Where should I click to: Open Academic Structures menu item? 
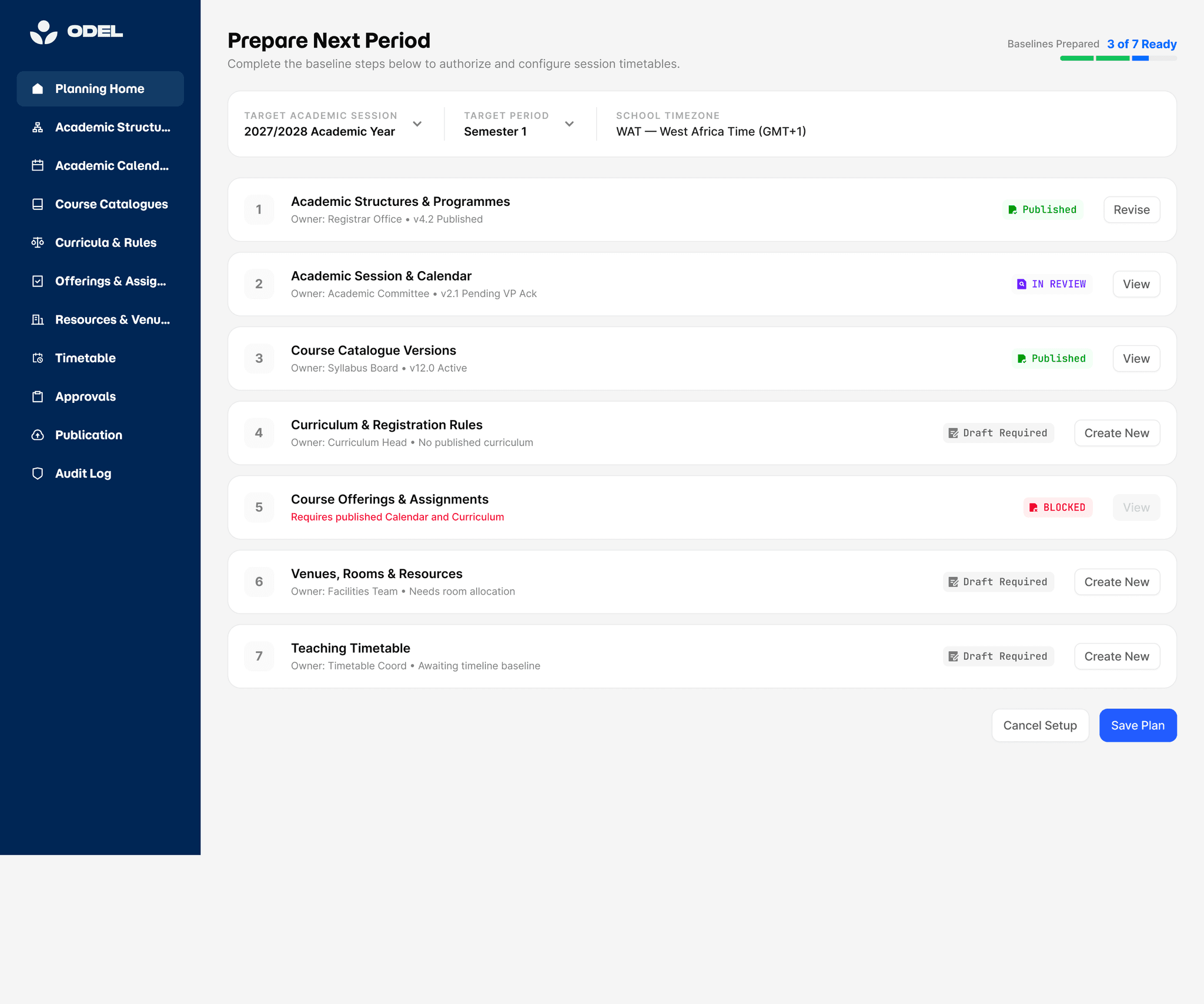point(101,127)
